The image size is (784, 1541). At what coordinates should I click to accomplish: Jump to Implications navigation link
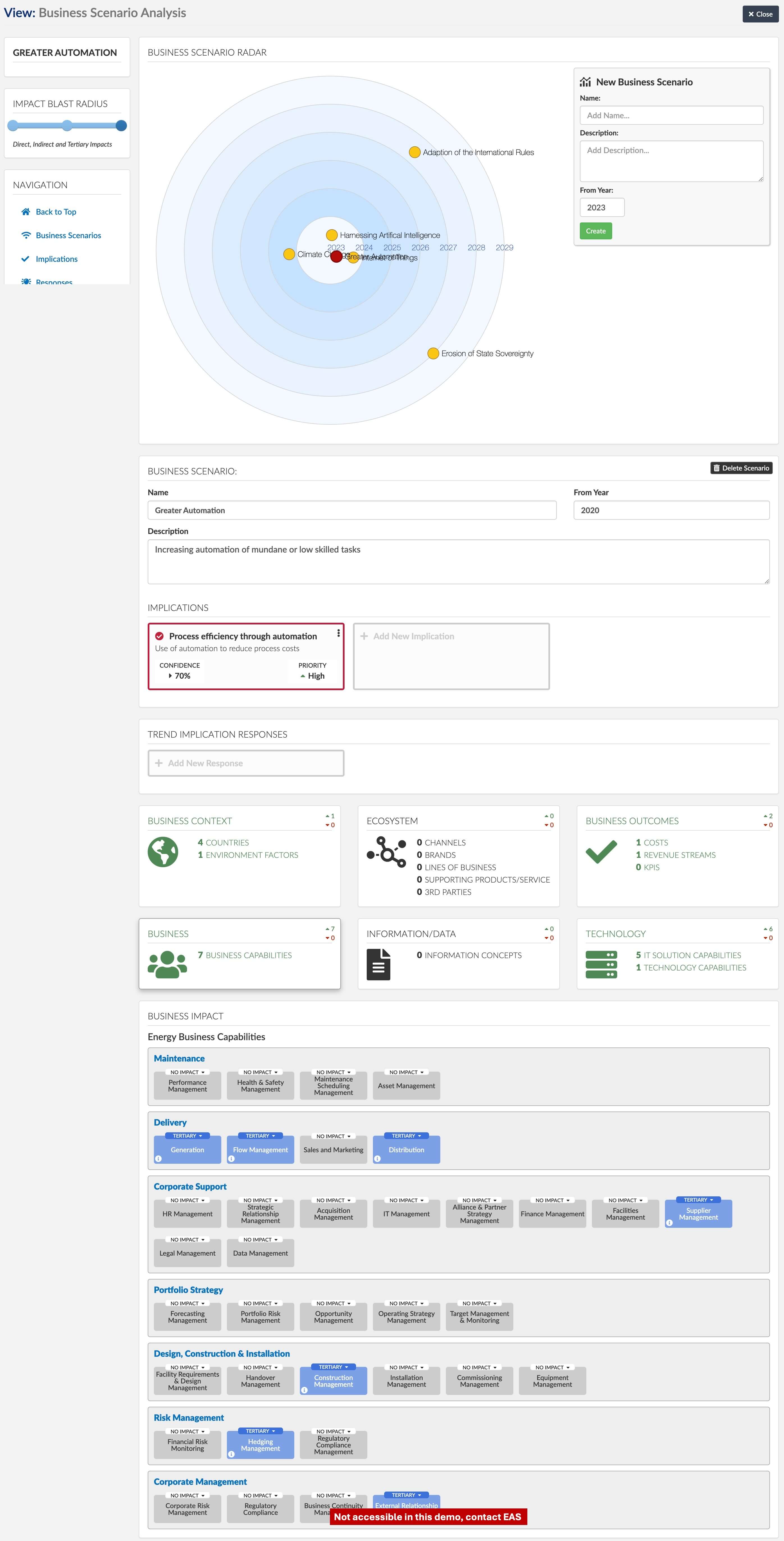pos(57,259)
